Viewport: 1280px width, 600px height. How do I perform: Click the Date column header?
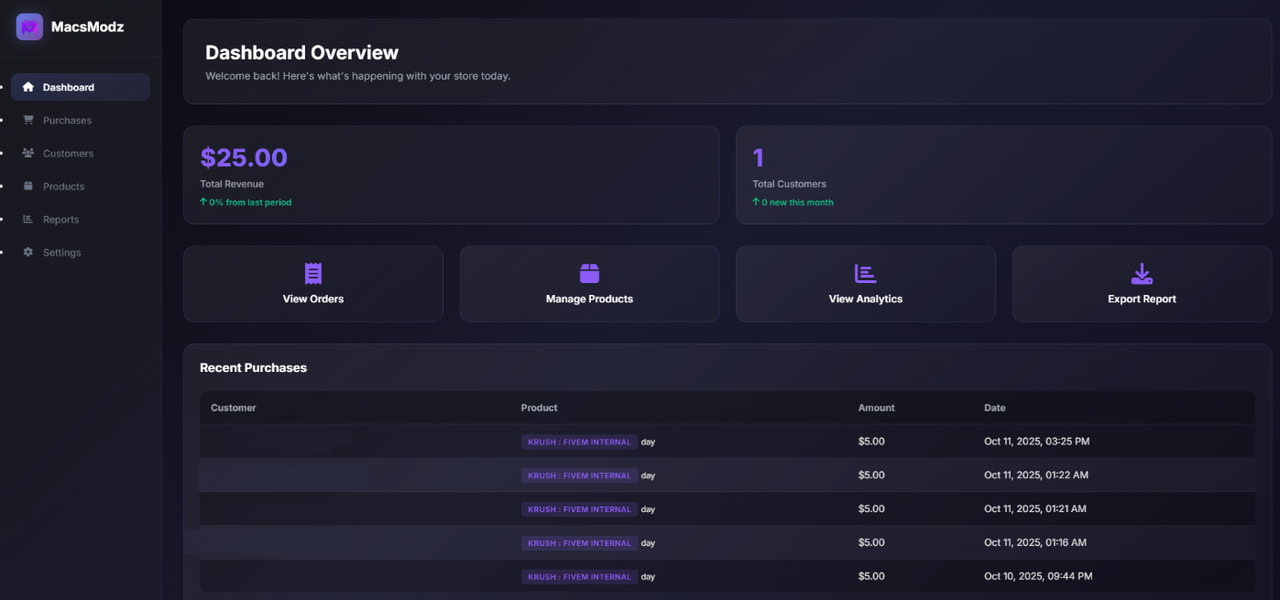995,408
